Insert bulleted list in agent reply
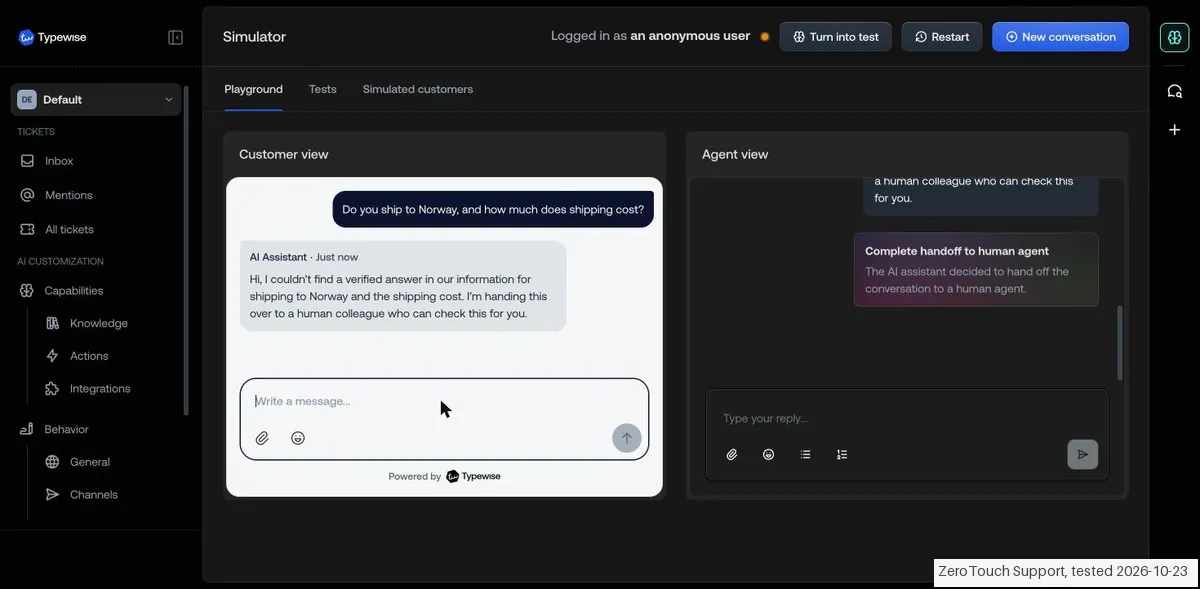Image resolution: width=1200 pixels, height=589 pixels. pos(805,454)
